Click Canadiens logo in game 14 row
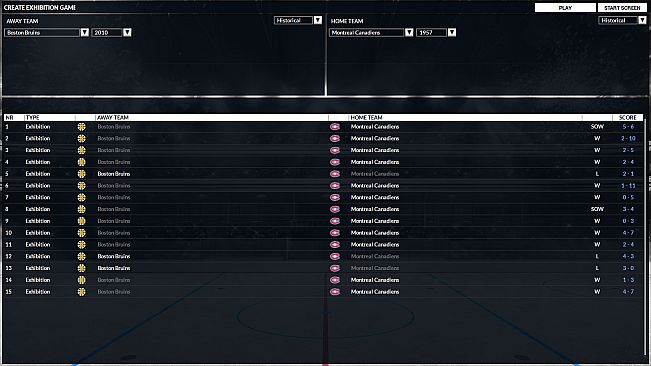Screen dimensions: 651x366 tap(335, 280)
